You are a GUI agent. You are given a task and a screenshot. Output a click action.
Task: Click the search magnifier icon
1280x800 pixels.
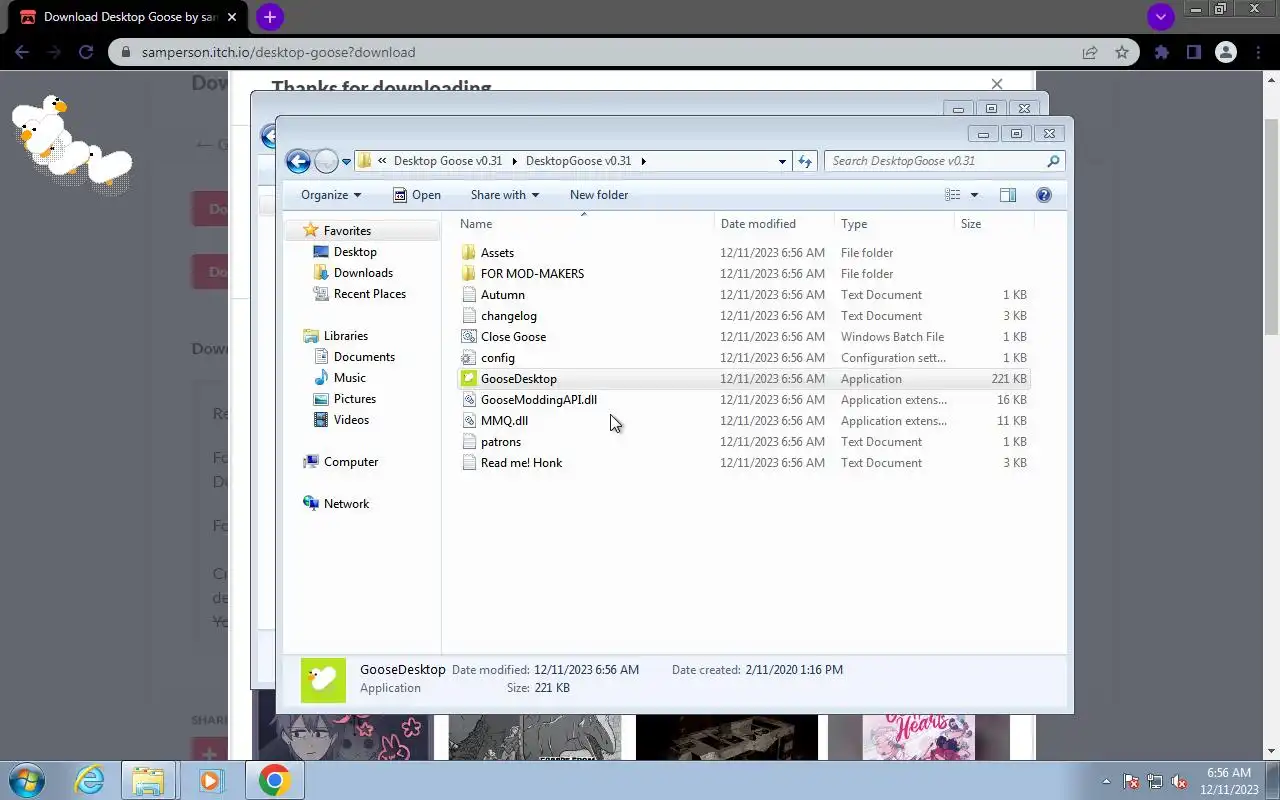[1053, 161]
